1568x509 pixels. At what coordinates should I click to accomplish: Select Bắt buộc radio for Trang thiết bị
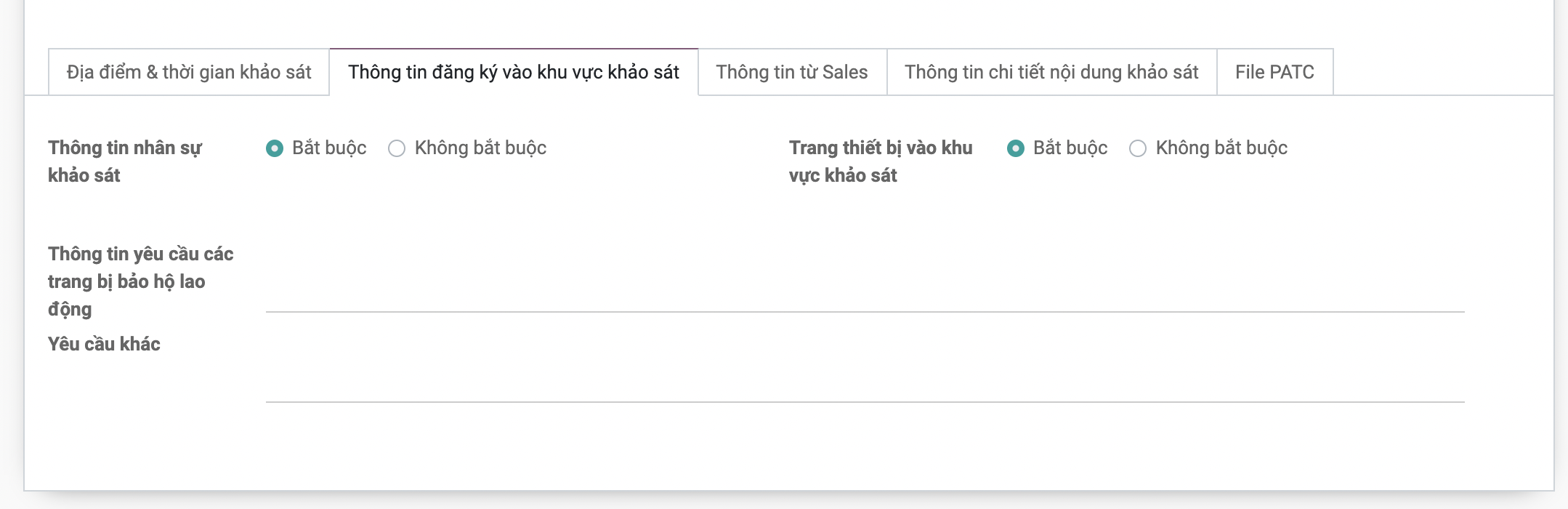(x=1016, y=148)
